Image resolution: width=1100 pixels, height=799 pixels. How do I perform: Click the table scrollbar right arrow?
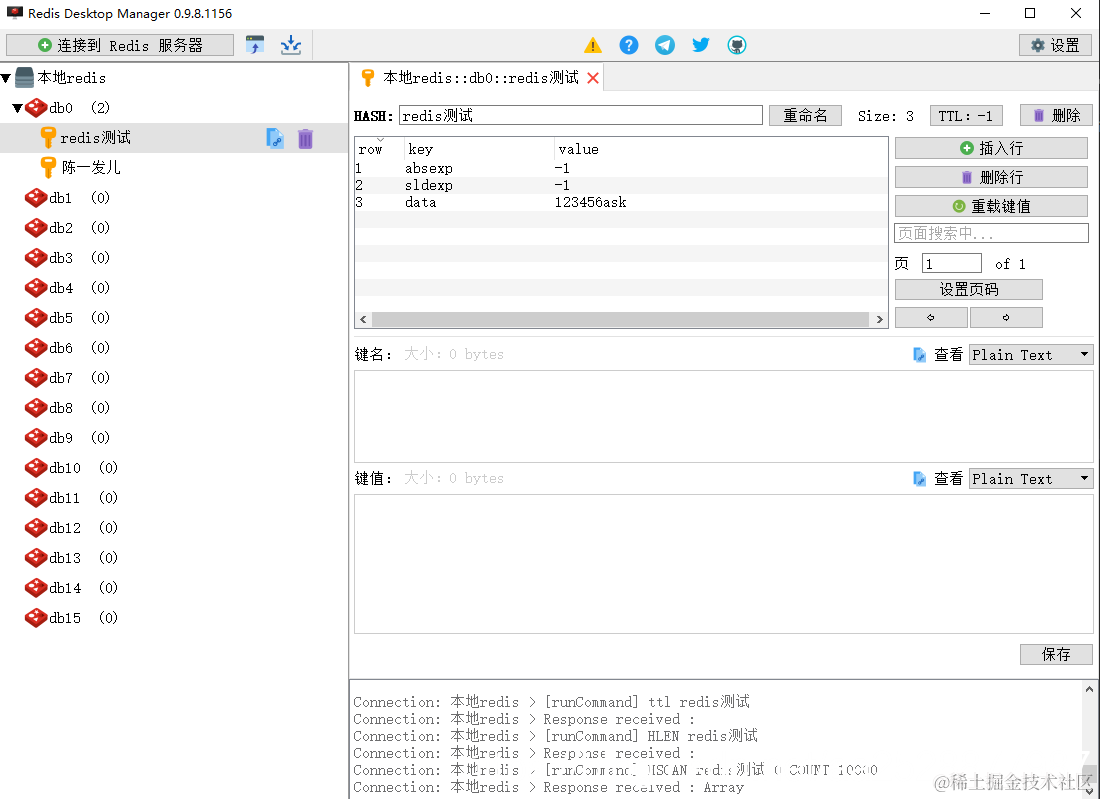(x=879, y=320)
